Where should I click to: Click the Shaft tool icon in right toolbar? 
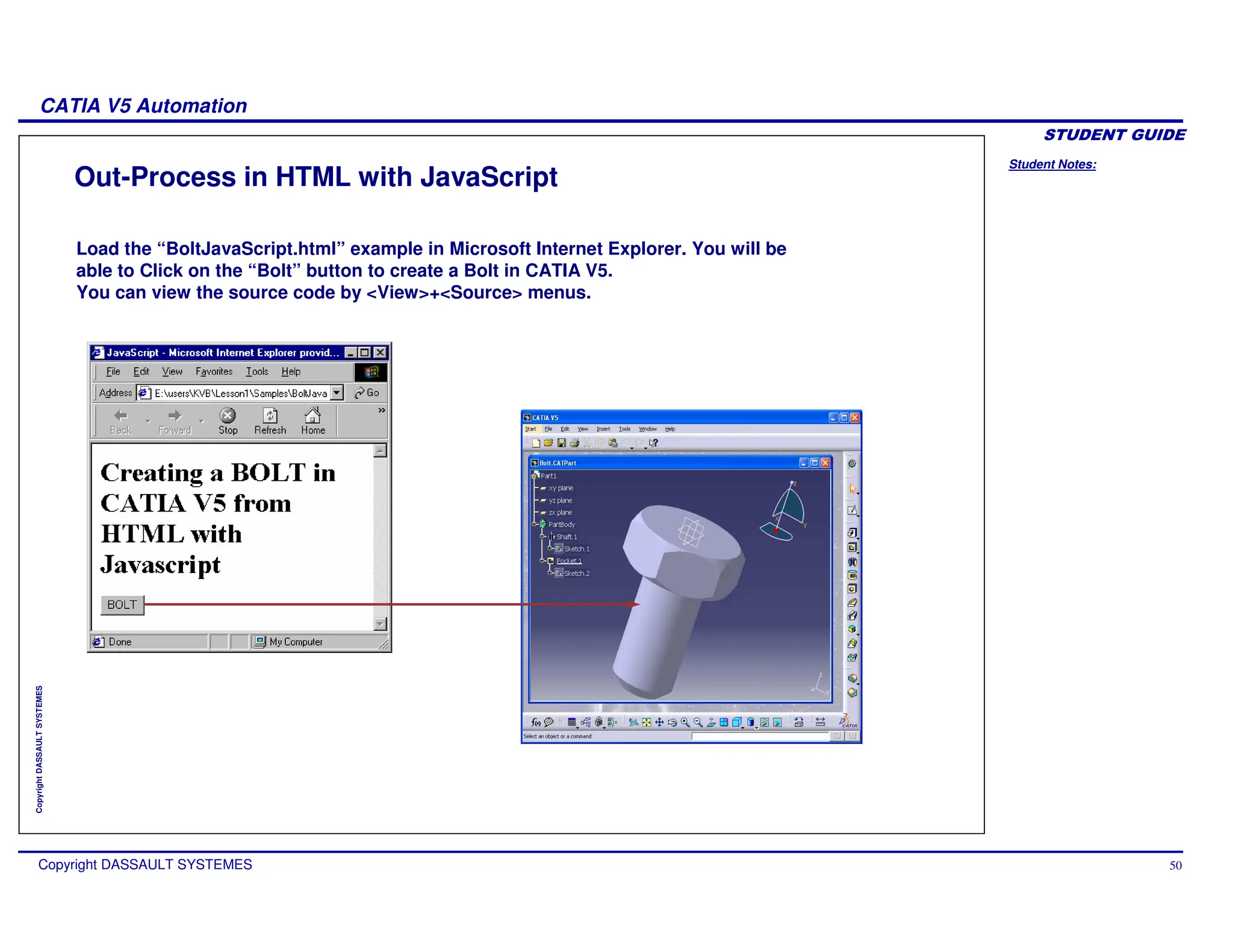(853, 561)
